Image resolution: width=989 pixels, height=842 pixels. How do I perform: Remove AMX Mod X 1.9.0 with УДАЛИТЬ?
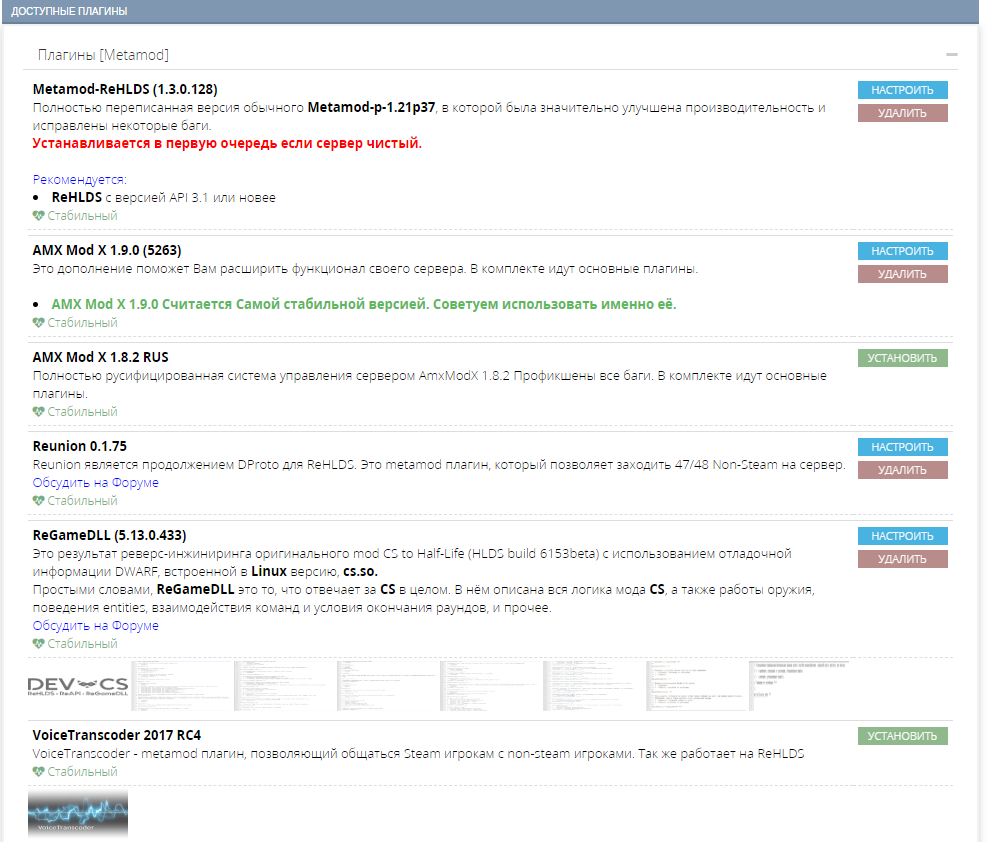[x=903, y=274]
